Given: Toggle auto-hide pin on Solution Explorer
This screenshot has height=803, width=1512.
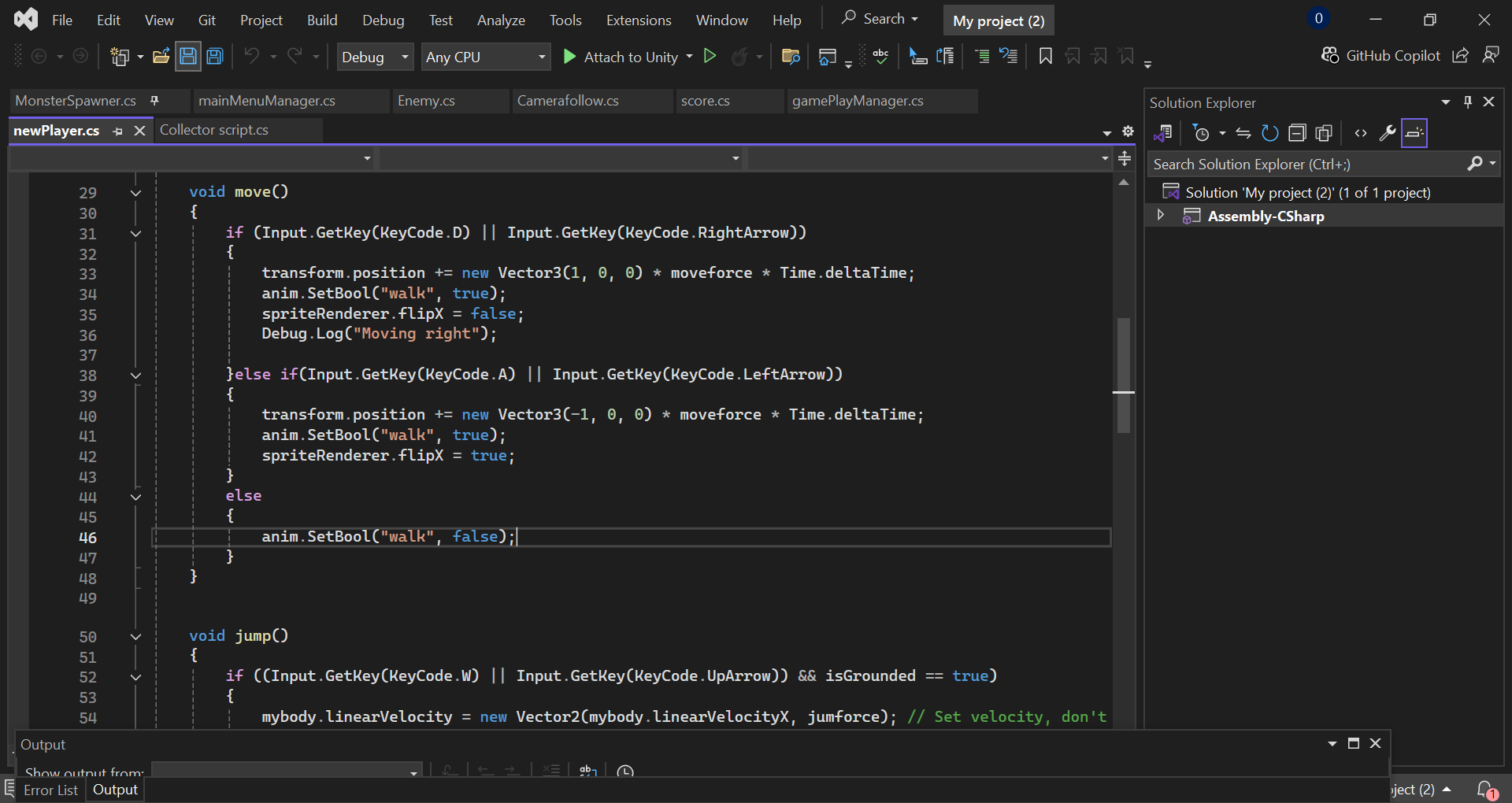Looking at the screenshot, I should pos(1467,102).
